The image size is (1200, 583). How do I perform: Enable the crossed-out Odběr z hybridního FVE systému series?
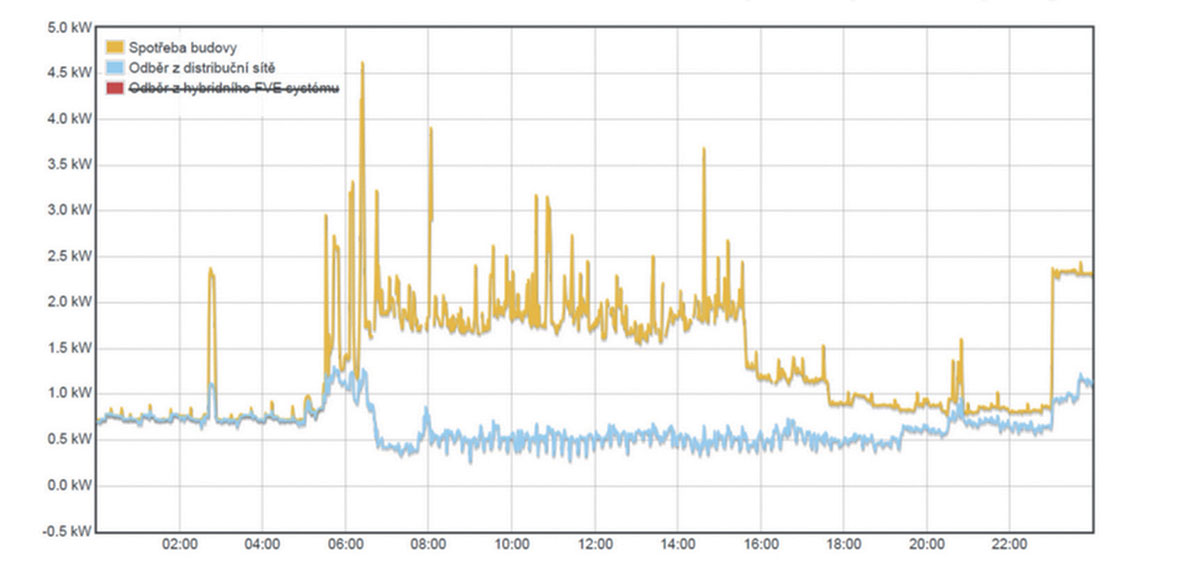point(234,89)
